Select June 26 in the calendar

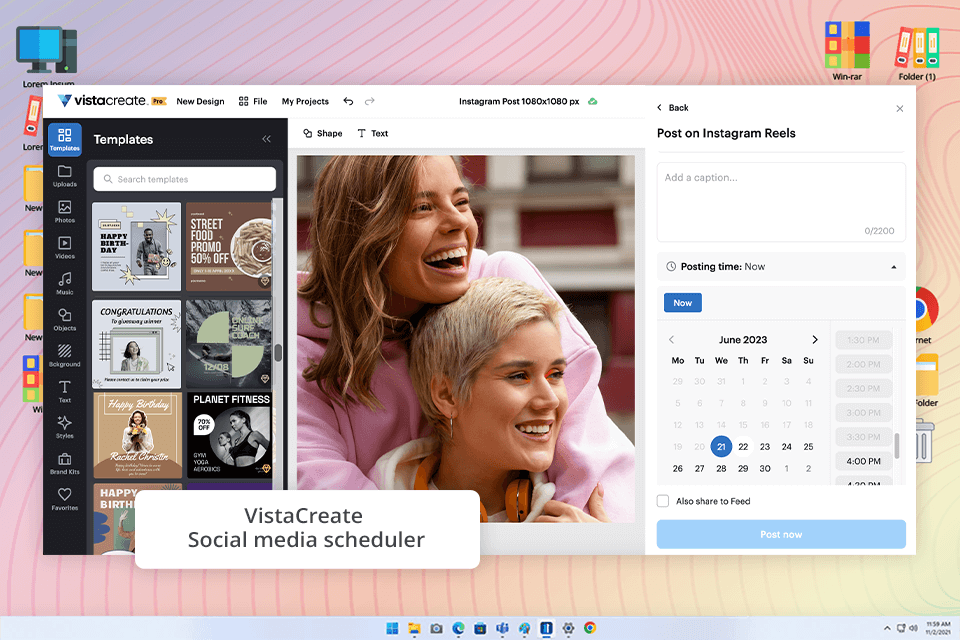point(678,468)
